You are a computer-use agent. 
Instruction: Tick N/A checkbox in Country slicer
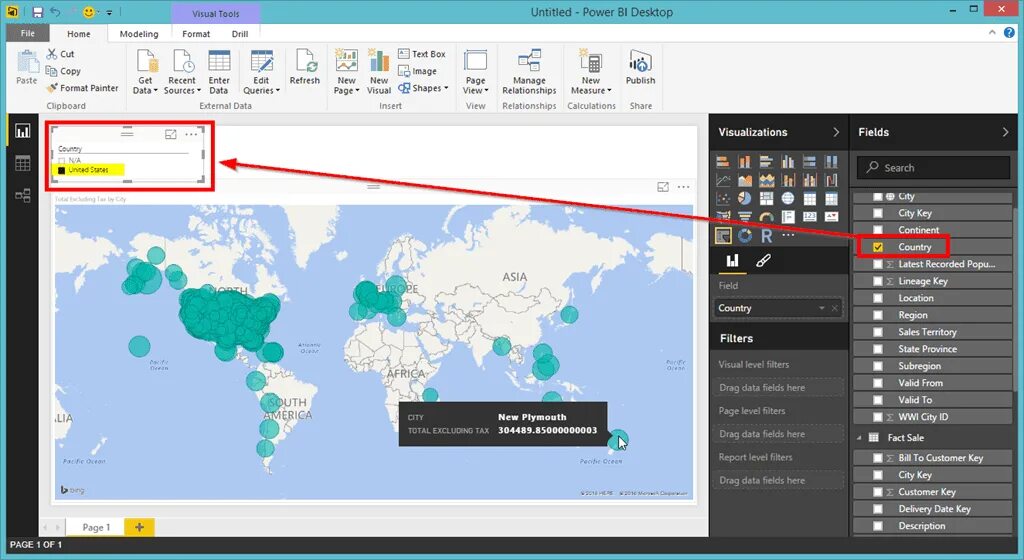[62, 161]
